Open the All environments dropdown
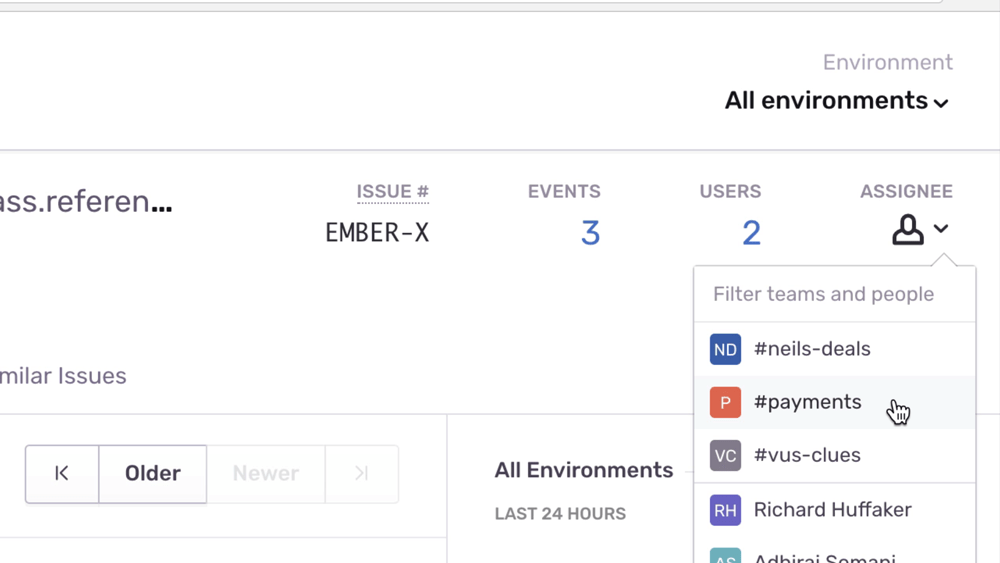The height and width of the screenshot is (563, 1000). tap(836, 101)
